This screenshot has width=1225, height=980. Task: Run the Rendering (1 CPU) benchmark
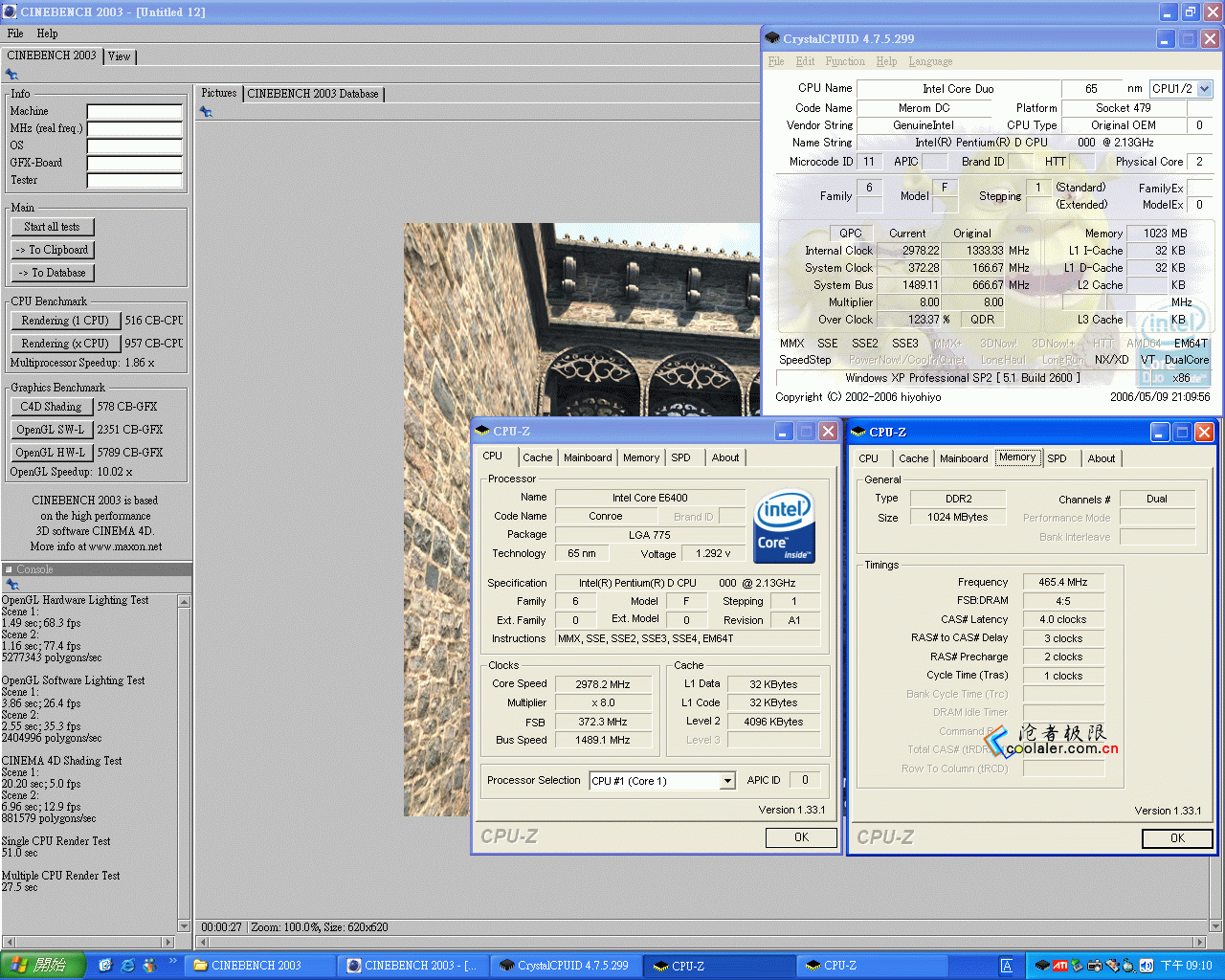coord(65,321)
